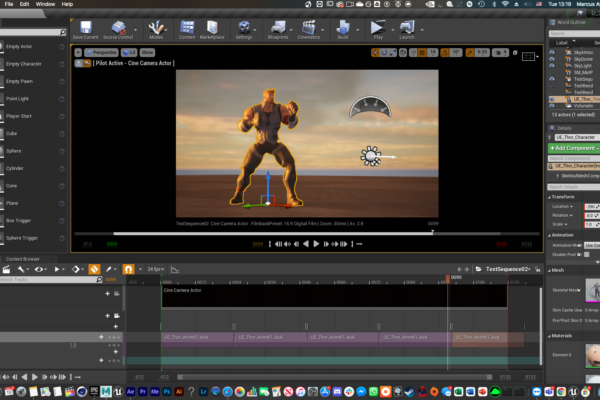Image resolution: width=600 pixels, height=400 pixels.
Task: Click the Launch toolbar icon
Action: (x=407, y=28)
